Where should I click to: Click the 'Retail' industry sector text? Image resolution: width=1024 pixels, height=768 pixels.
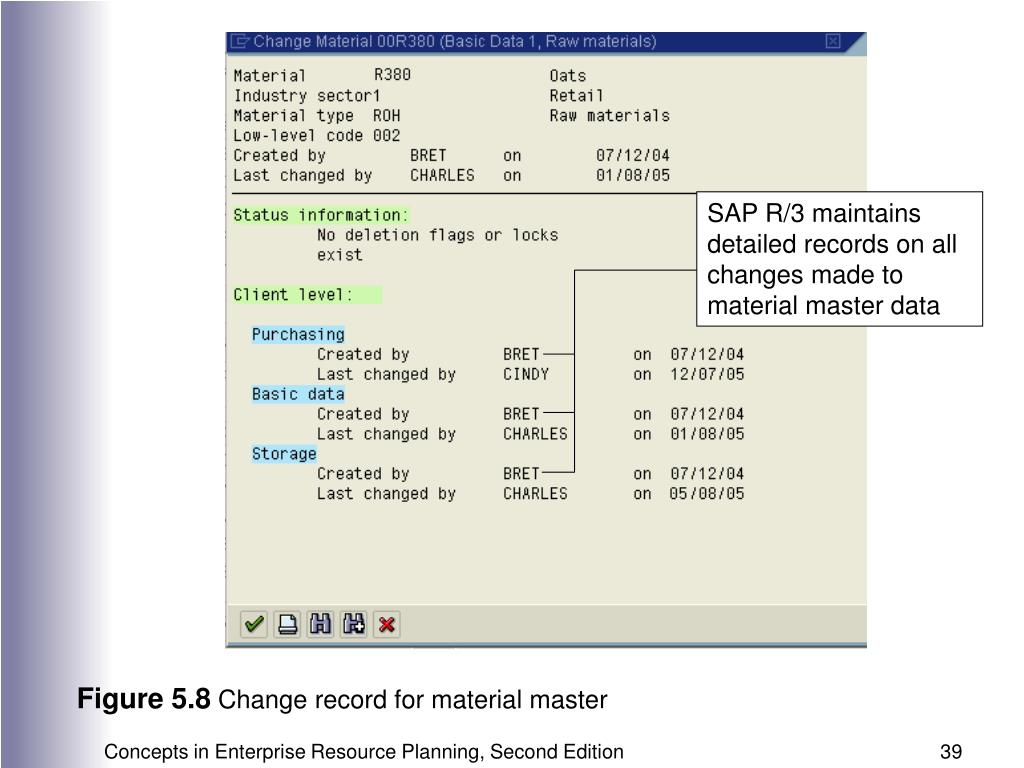coord(576,96)
